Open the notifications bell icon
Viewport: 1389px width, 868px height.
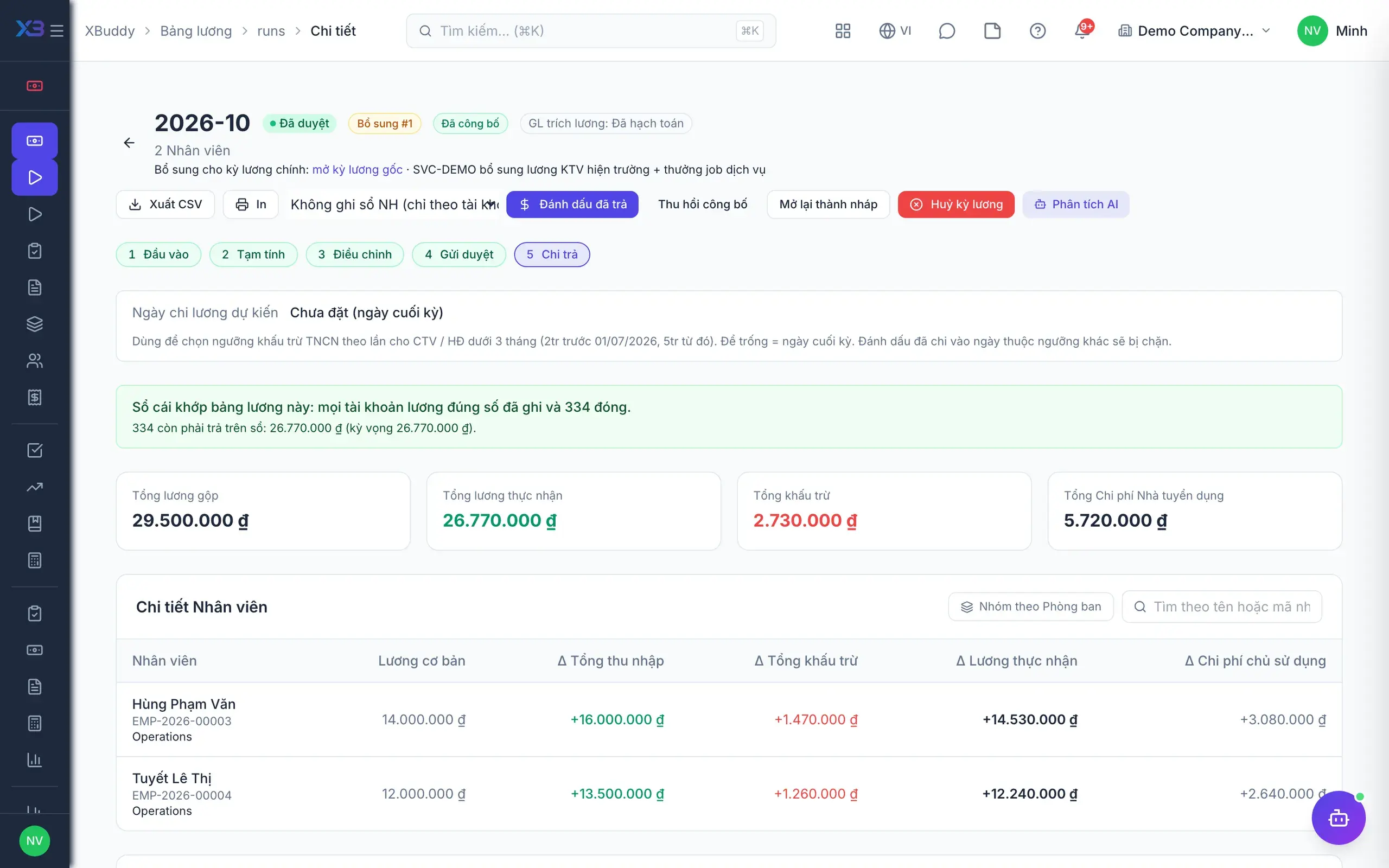1082,30
